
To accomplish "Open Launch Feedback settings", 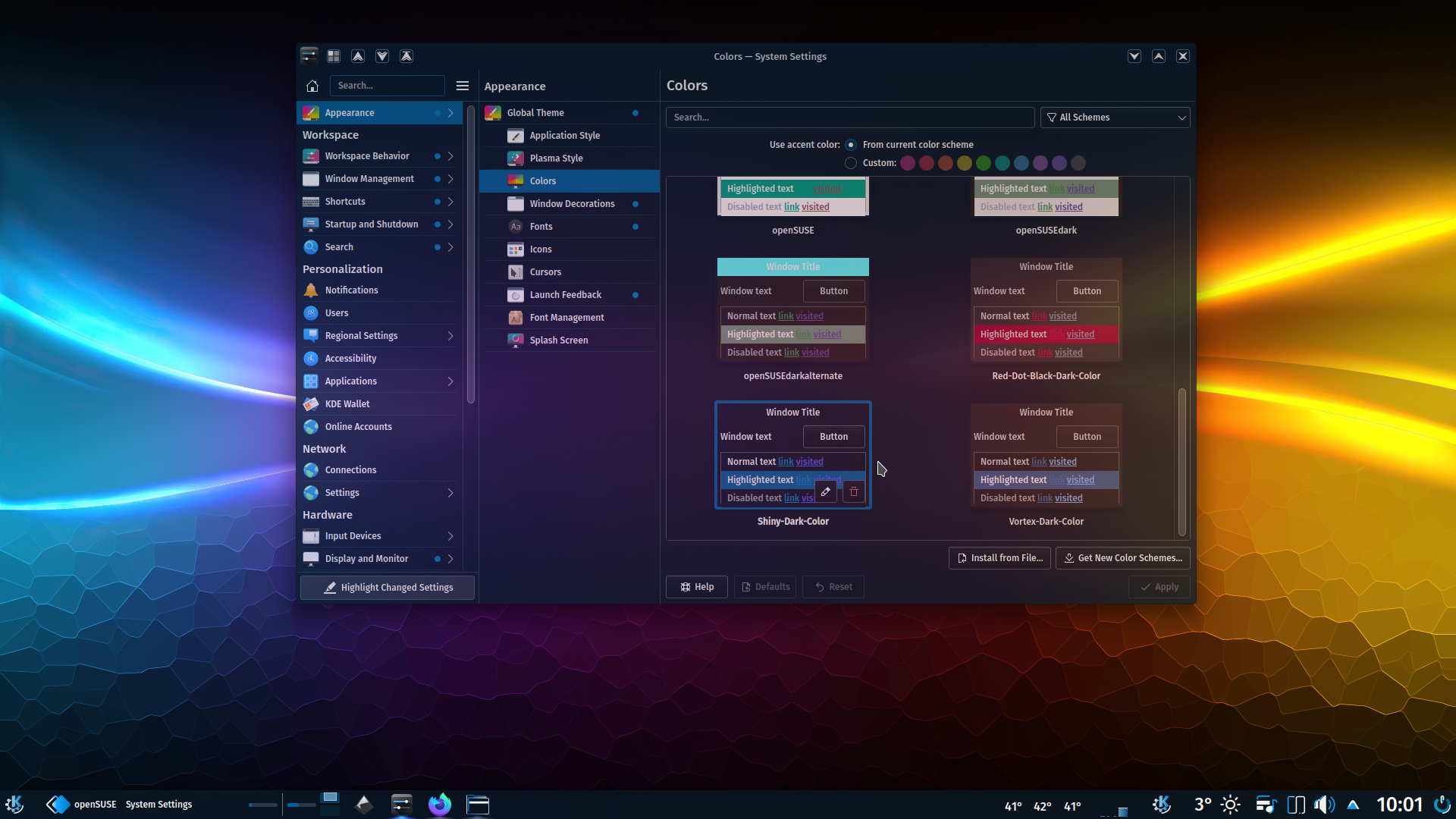I will (x=569, y=295).
